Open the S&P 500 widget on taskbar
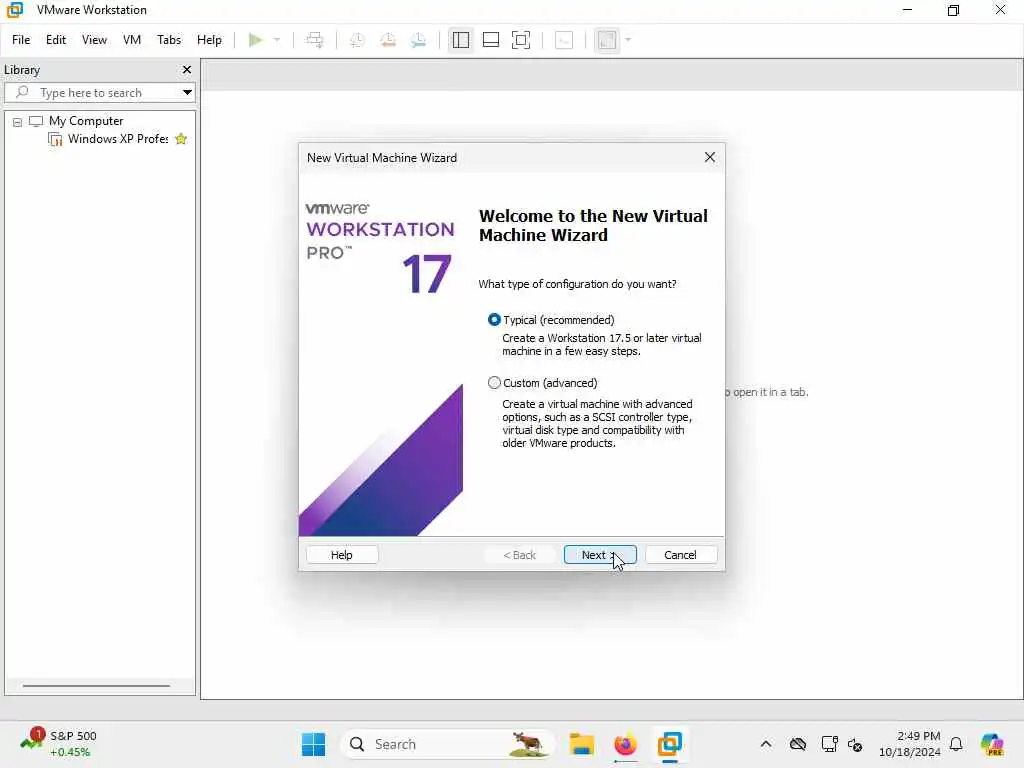The height and width of the screenshot is (768, 1024). [59, 744]
